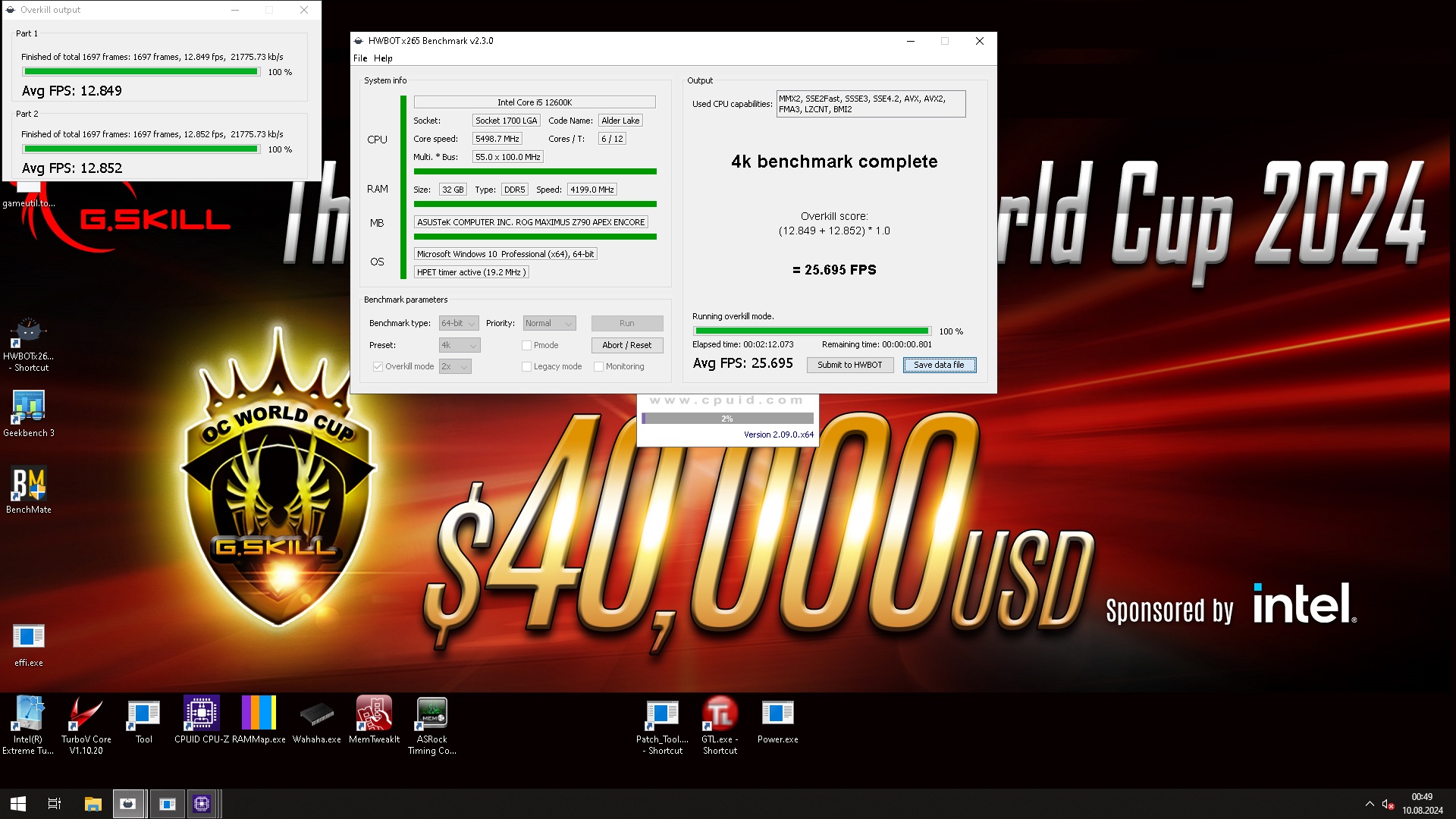Toggle the Legacy mode checkbox
This screenshot has height=819, width=1456.
526,366
